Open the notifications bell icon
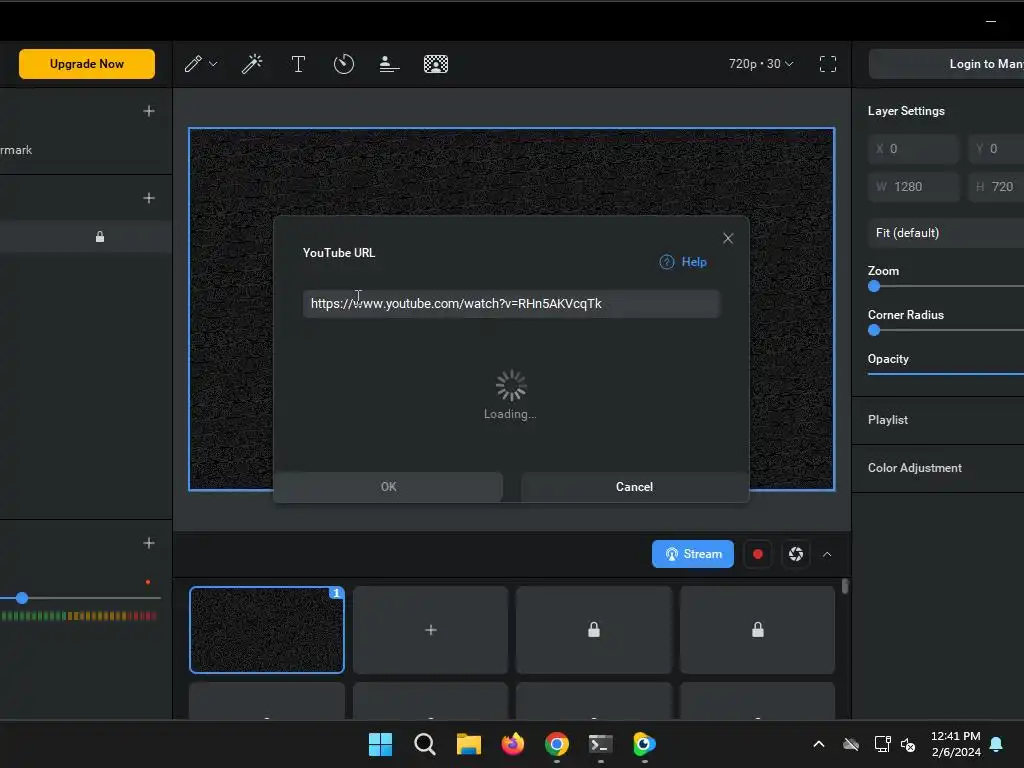The width and height of the screenshot is (1024, 768). tap(997, 744)
